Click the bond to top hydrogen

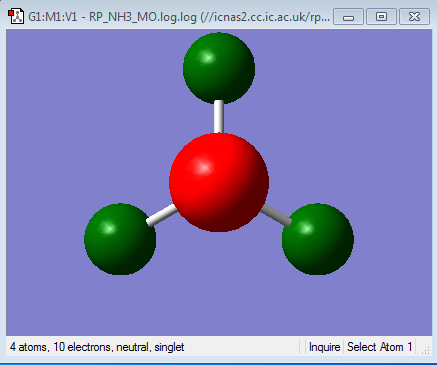point(219,117)
